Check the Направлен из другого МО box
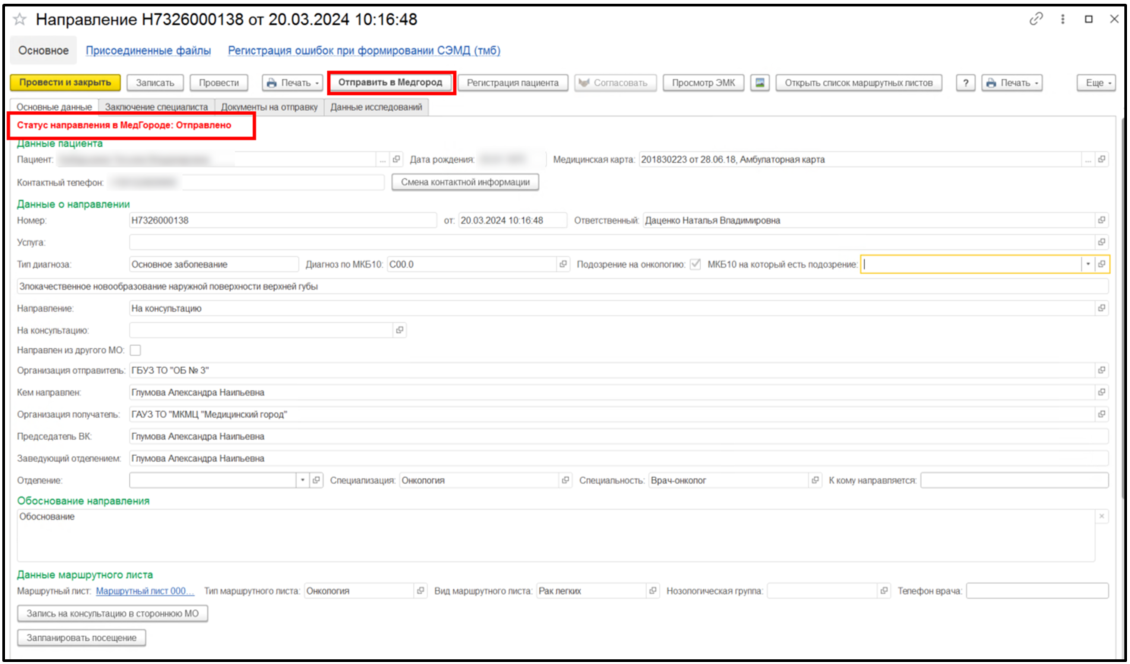This screenshot has width=1130, height=664. pos(135,351)
